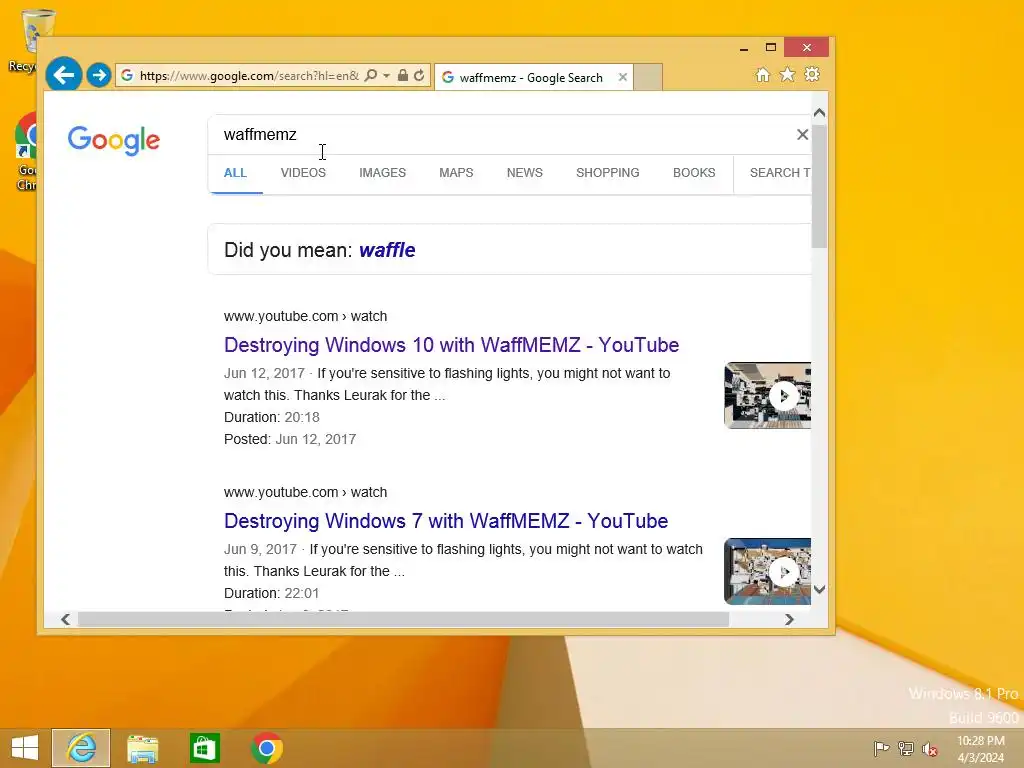Click 'Duration: 22:01' text
The height and width of the screenshot is (768, 1024).
point(272,594)
